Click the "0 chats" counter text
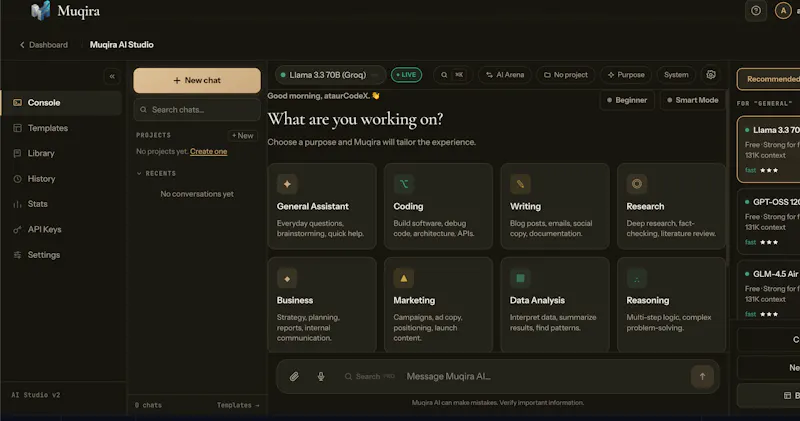 pyautogui.click(x=148, y=405)
